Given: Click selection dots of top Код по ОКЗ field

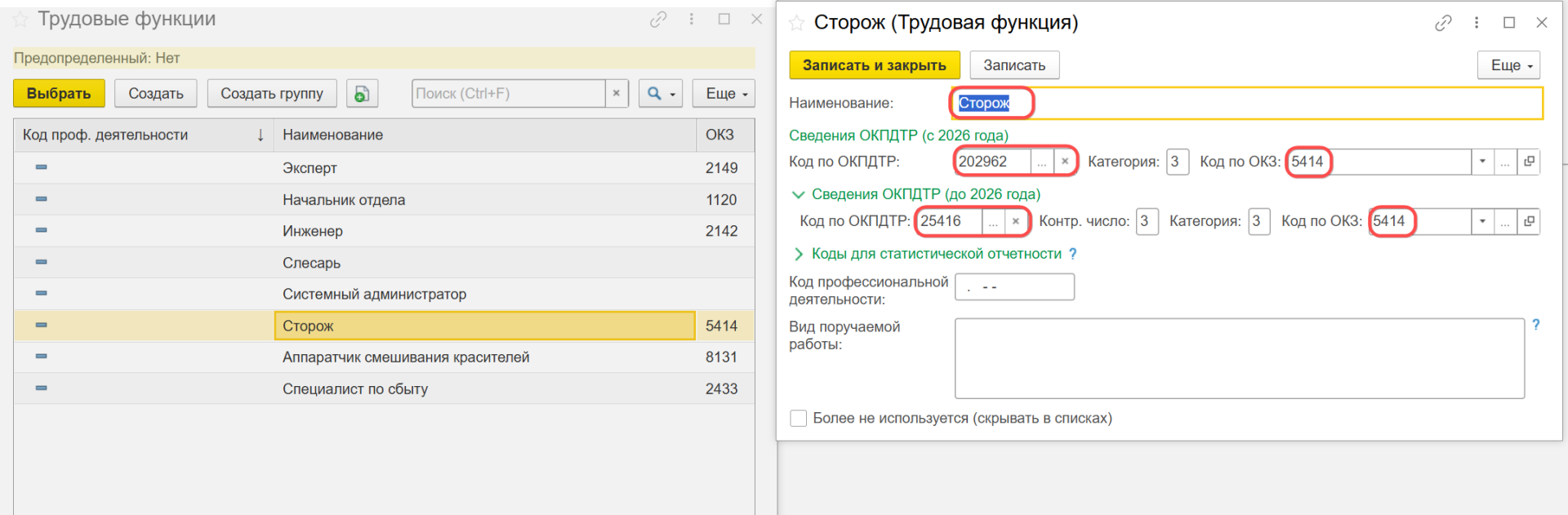Looking at the screenshot, I should tap(1505, 162).
